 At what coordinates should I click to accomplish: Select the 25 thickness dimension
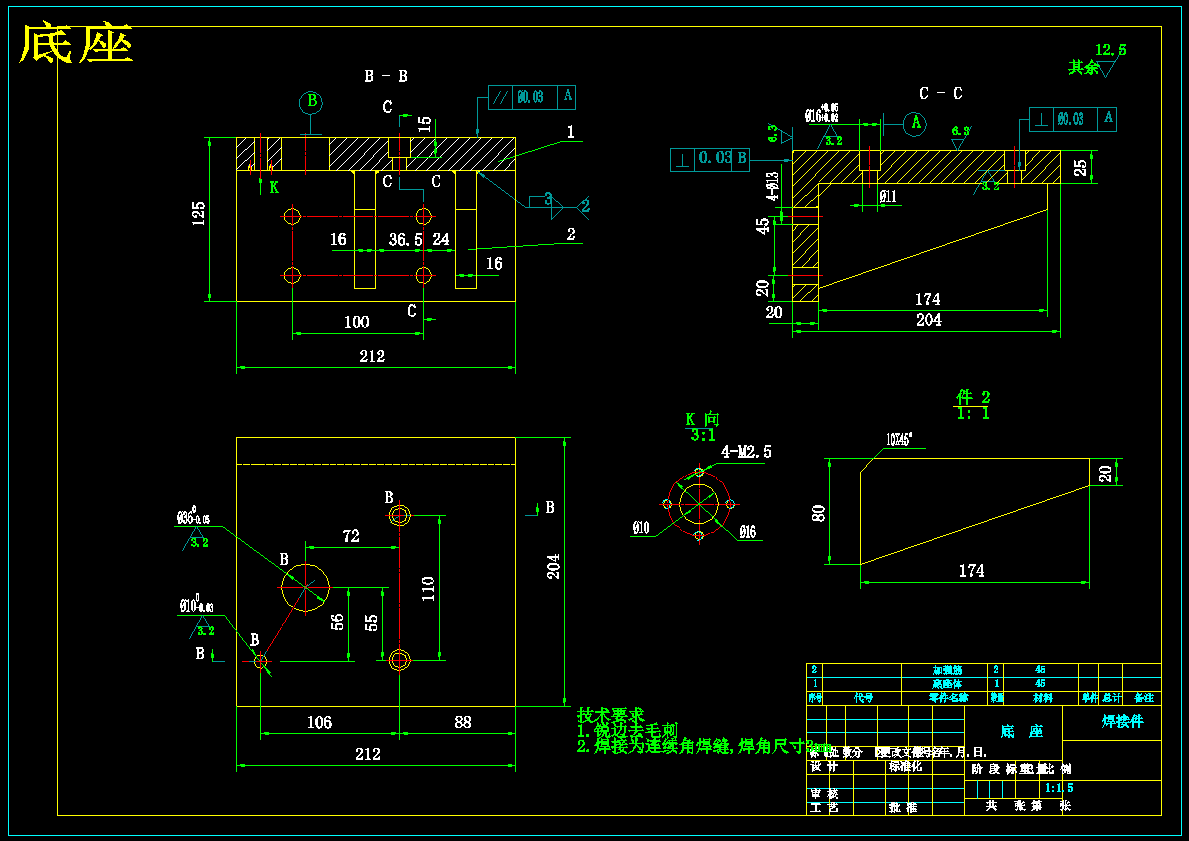pos(1081,168)
